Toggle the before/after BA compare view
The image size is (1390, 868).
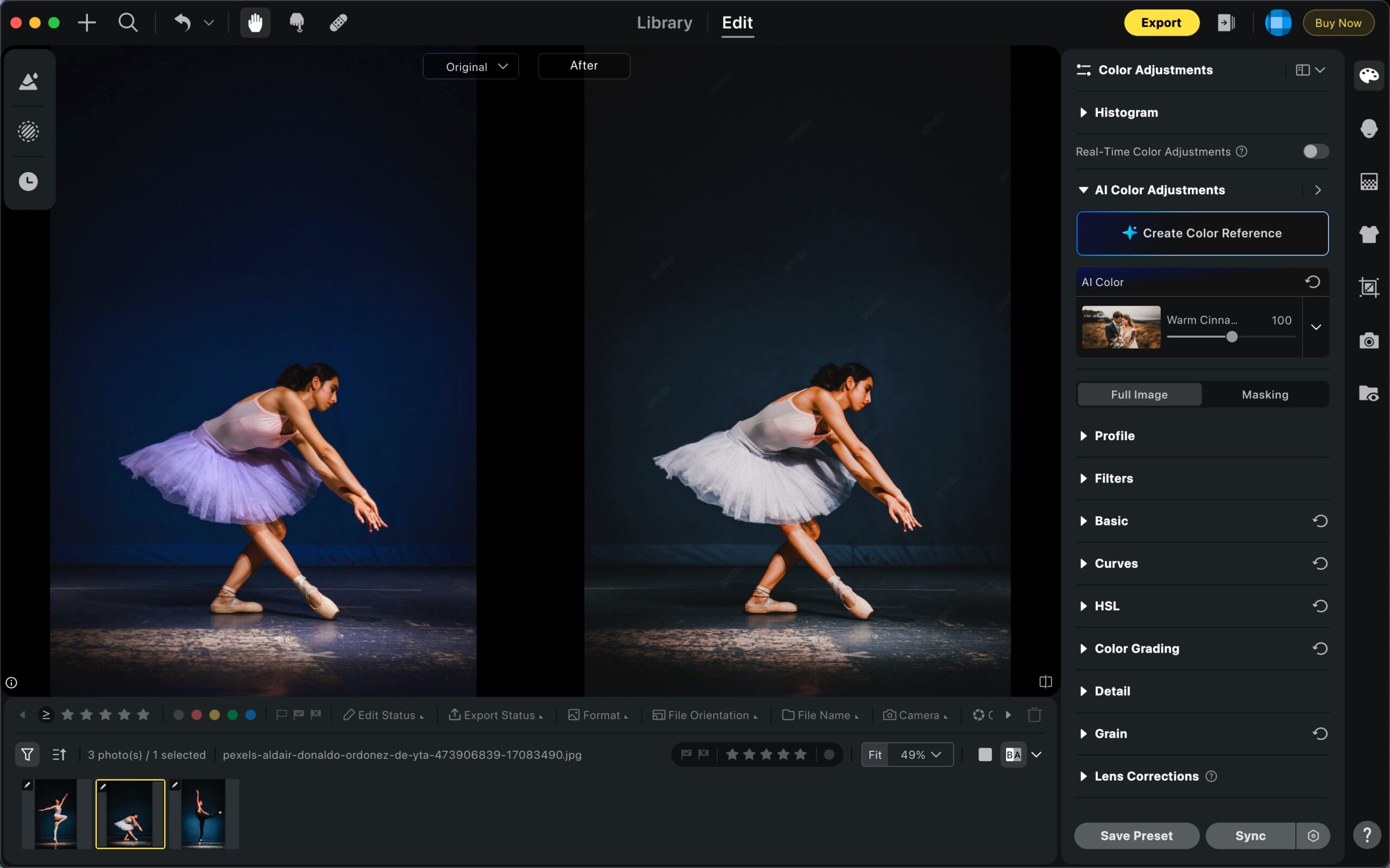pyautogui.click(x=1013, y=755)
